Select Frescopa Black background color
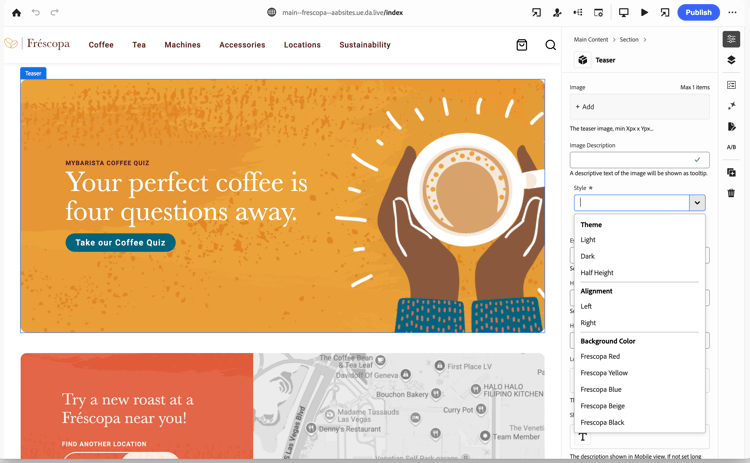 (602, 422)
